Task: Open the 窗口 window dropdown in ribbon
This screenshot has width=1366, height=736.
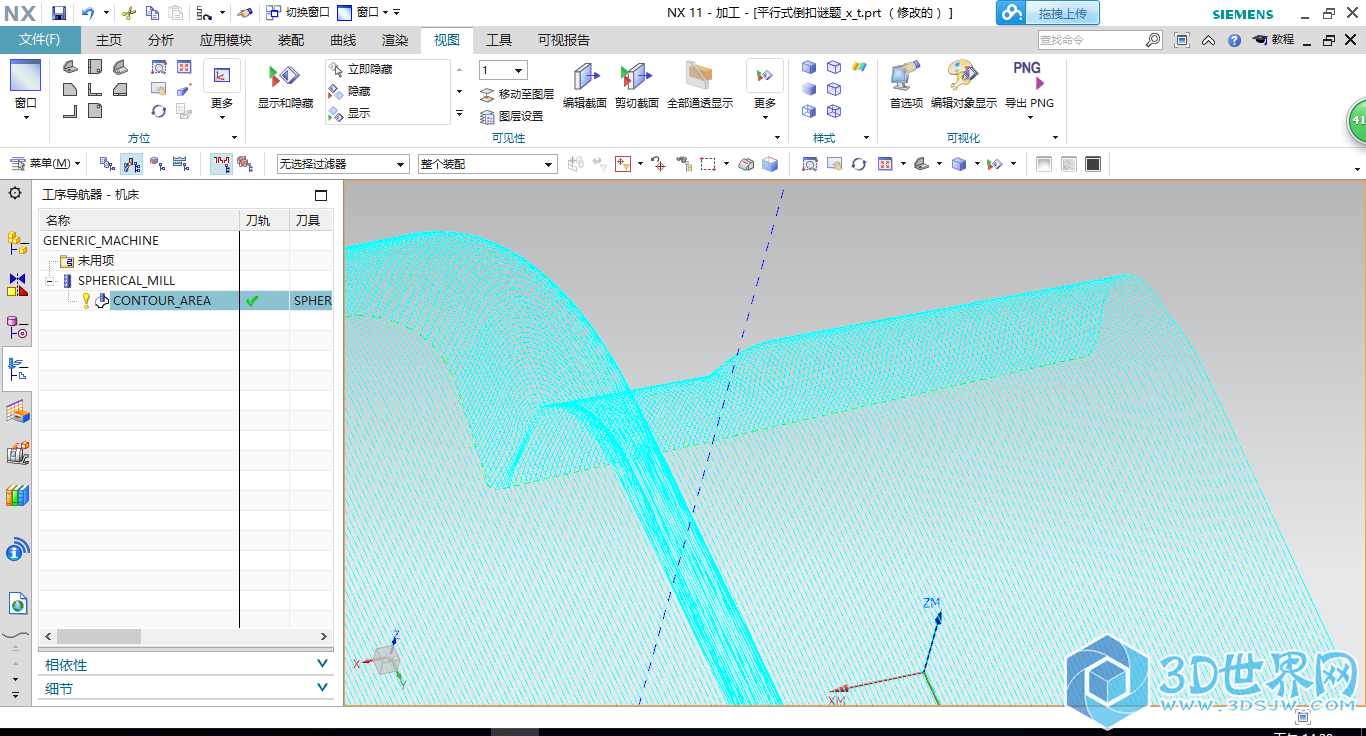Action: tap(25, 90)
